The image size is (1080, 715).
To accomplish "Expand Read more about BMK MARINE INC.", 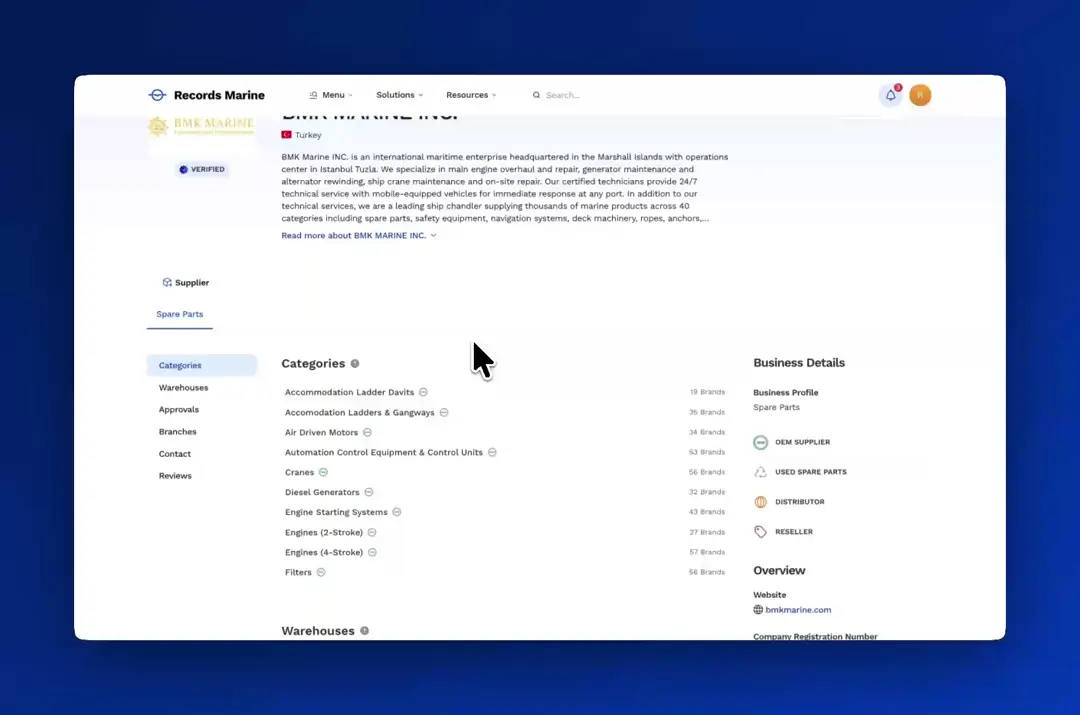I will pos(359,236).
